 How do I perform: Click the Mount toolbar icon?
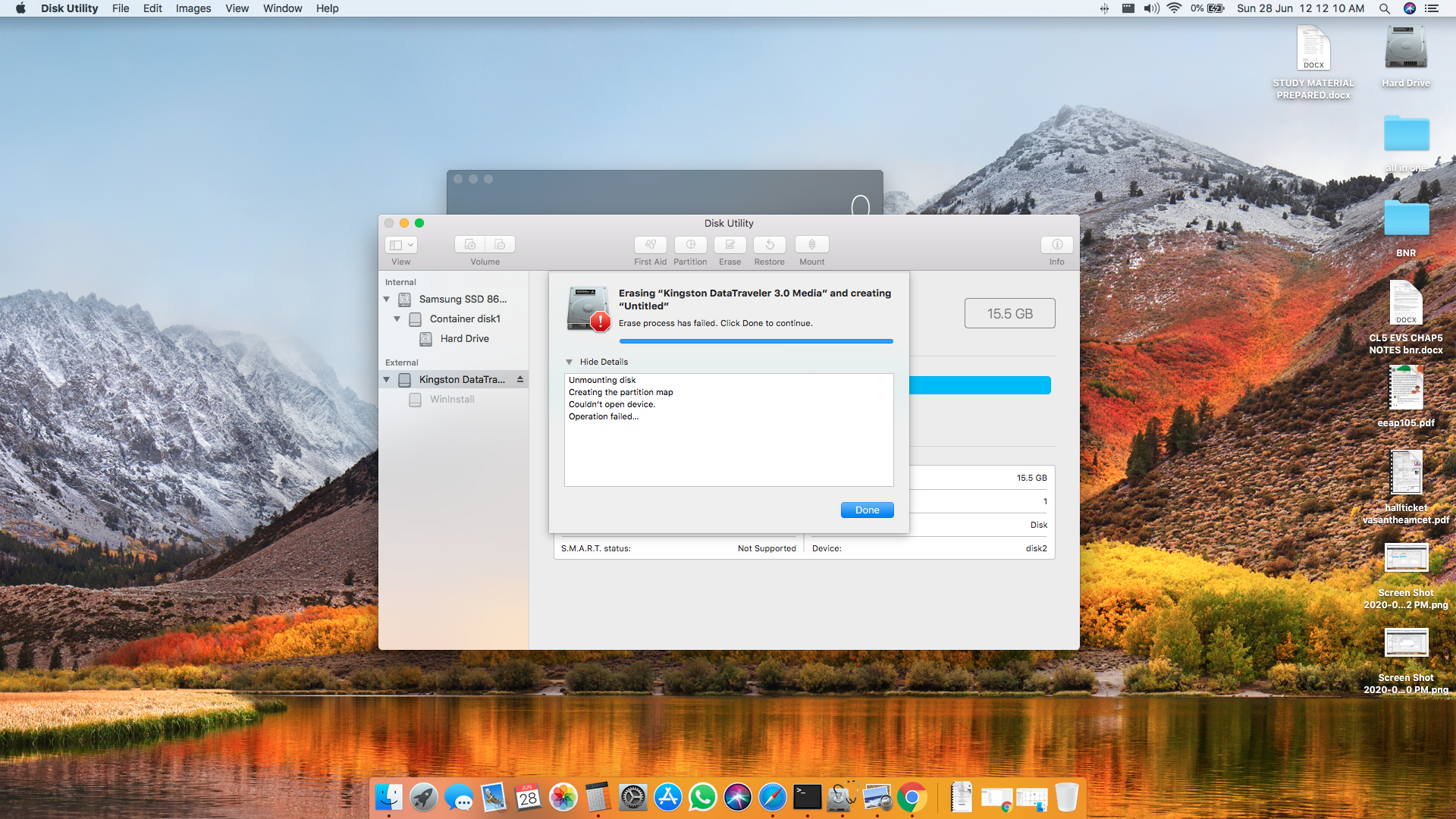click(x=811, y=244)
